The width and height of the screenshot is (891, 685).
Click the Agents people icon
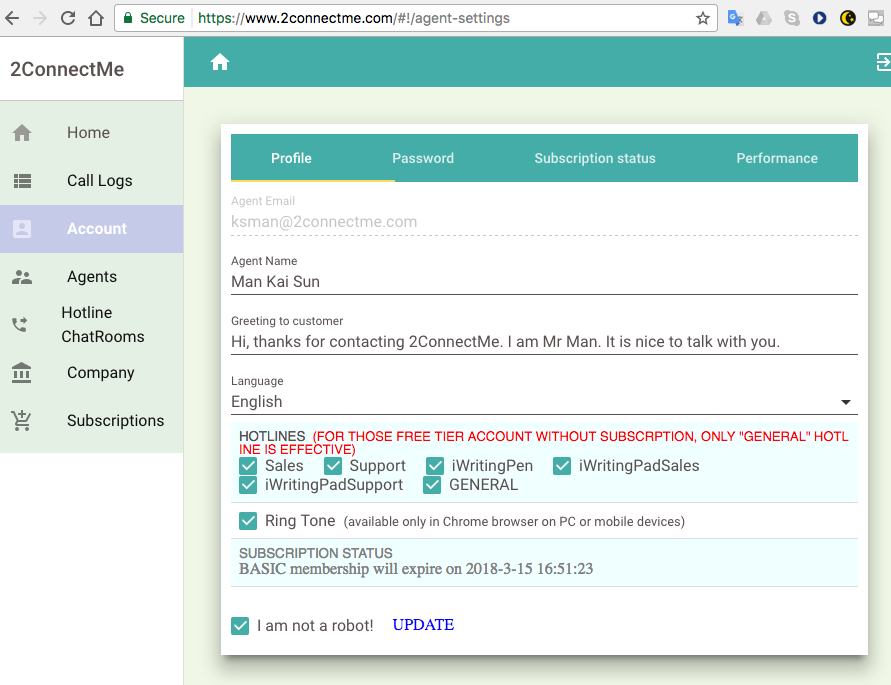coord(22,277)
